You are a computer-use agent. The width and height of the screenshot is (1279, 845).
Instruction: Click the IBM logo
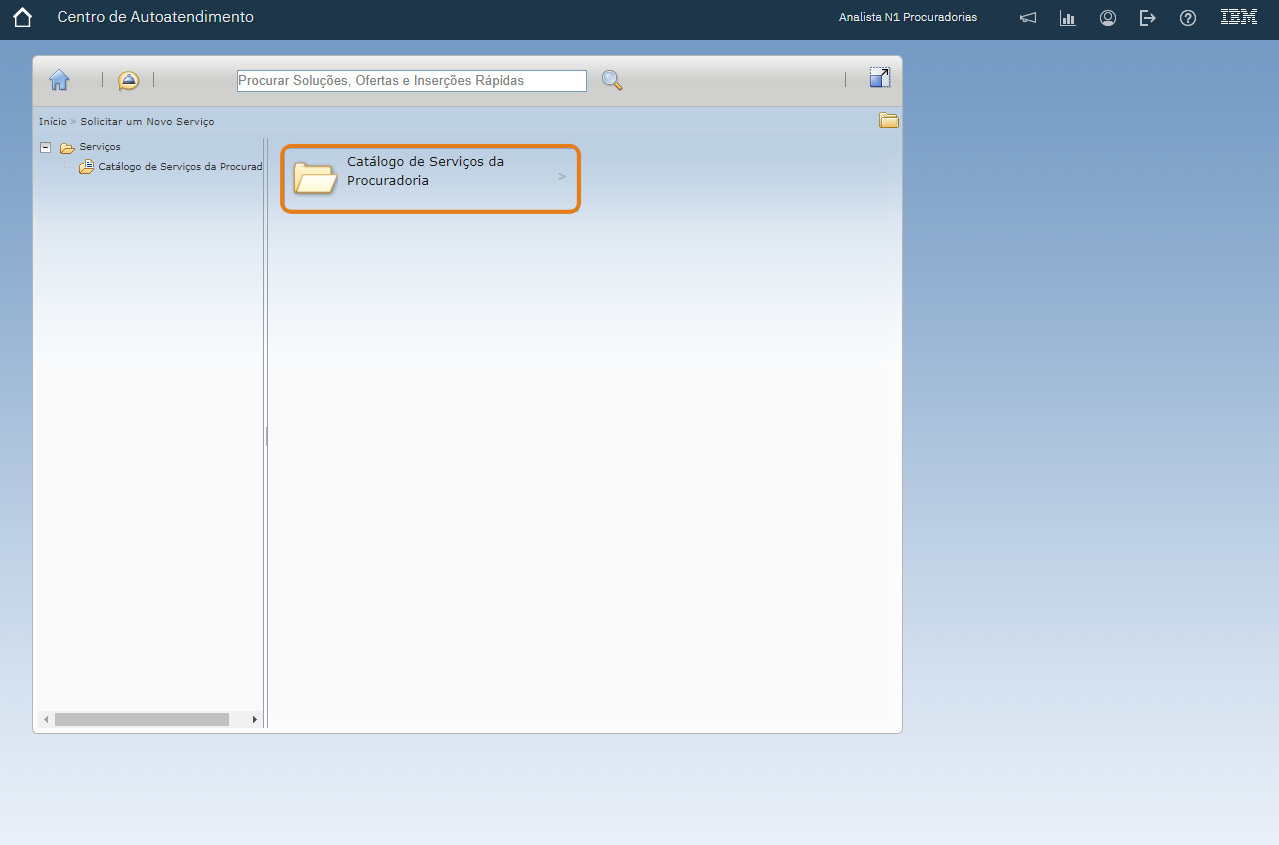[x=1239, y=17]
